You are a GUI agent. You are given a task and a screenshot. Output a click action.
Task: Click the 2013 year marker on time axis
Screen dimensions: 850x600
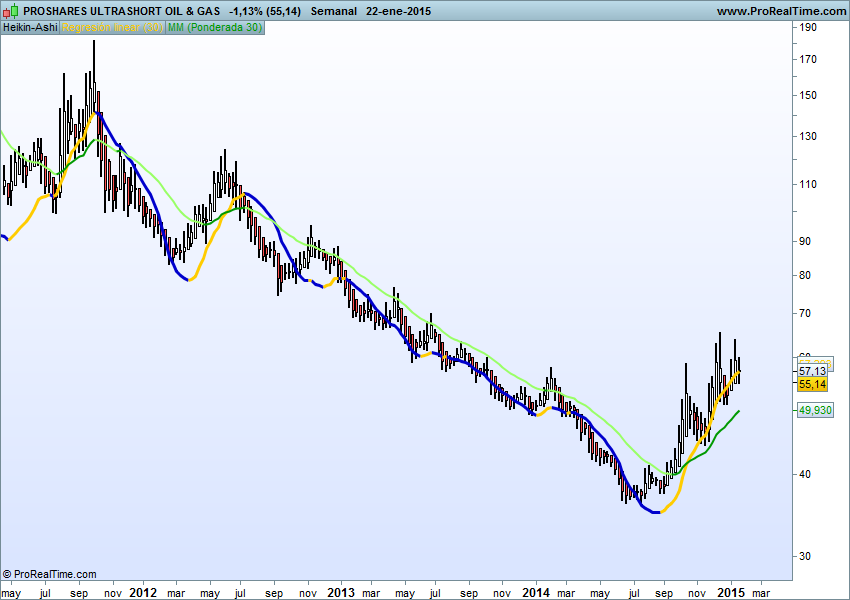click(x=341, y=591)
